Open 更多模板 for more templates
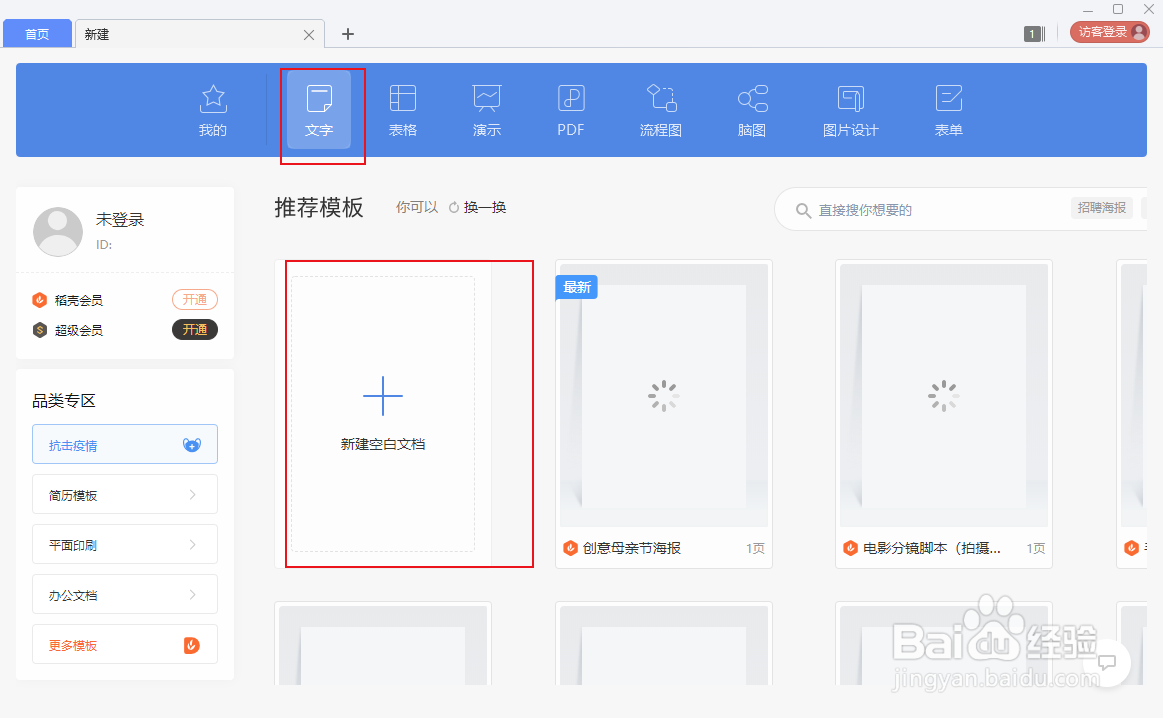1163x718 pixels. tap(125, 644)
